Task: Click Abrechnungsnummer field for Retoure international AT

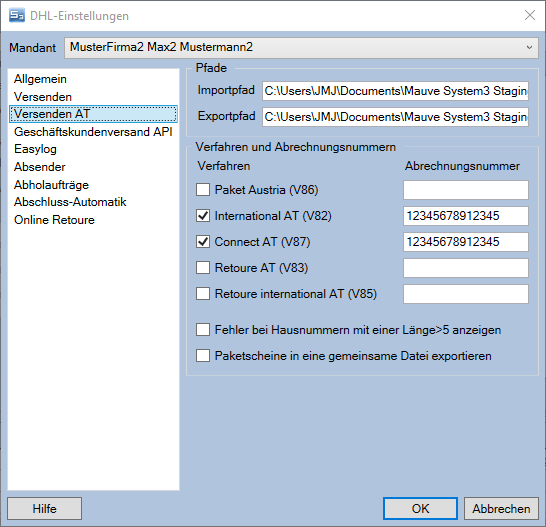Action: coord(466,294)
